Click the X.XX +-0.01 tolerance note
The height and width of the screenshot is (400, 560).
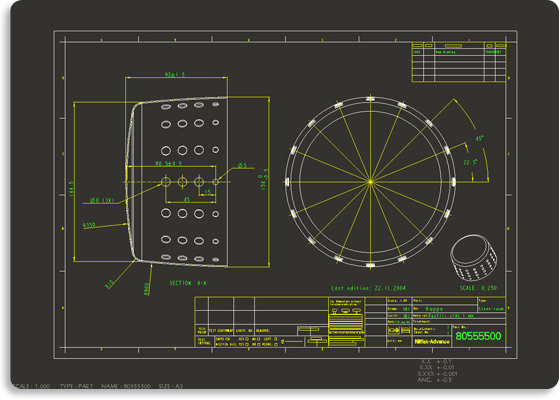click(437, 367)
